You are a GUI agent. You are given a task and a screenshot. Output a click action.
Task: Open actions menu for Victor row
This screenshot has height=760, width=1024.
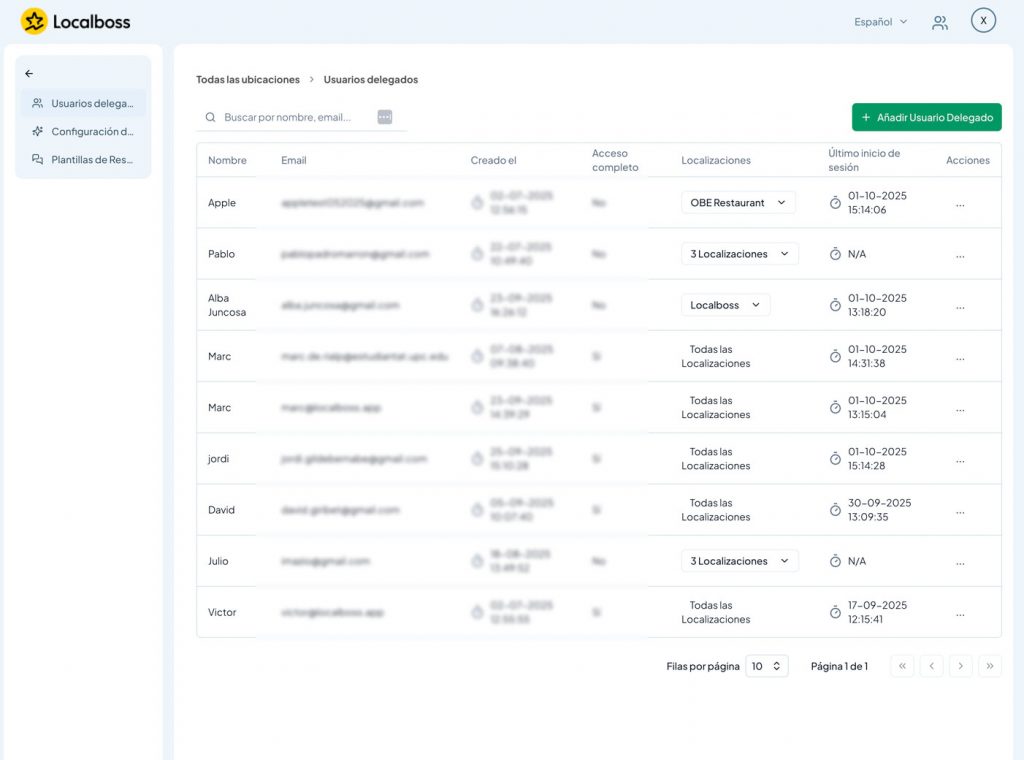click(x=960, y=613)
